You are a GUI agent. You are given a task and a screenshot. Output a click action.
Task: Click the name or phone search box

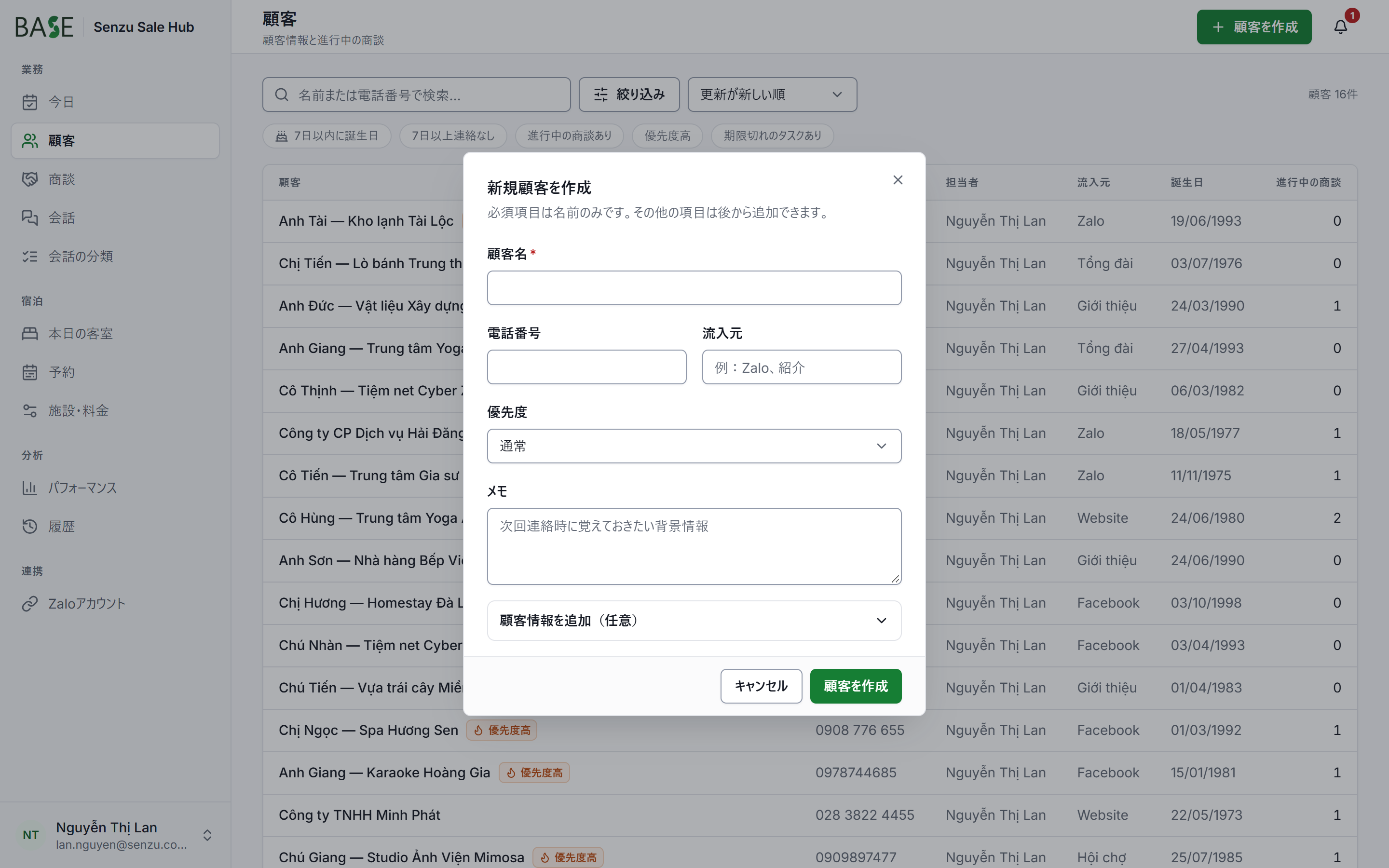(x=417, y=95)
